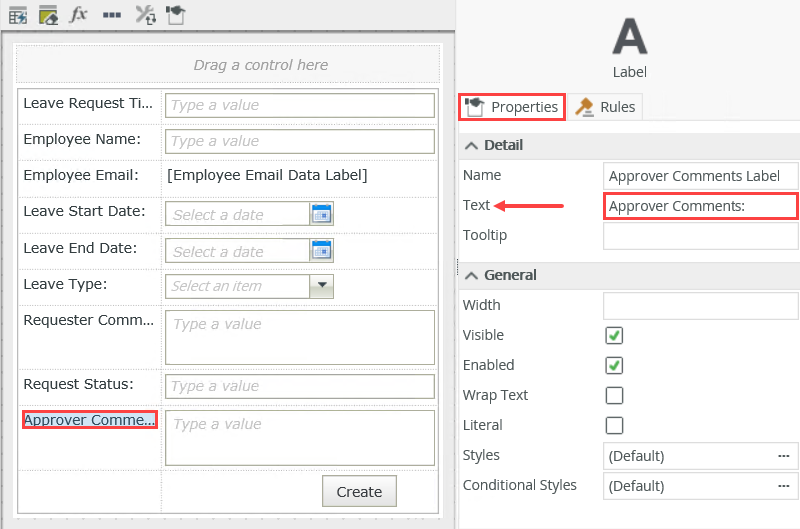
Task: Enable the Literal checkbox
Action: coord(614,425)
